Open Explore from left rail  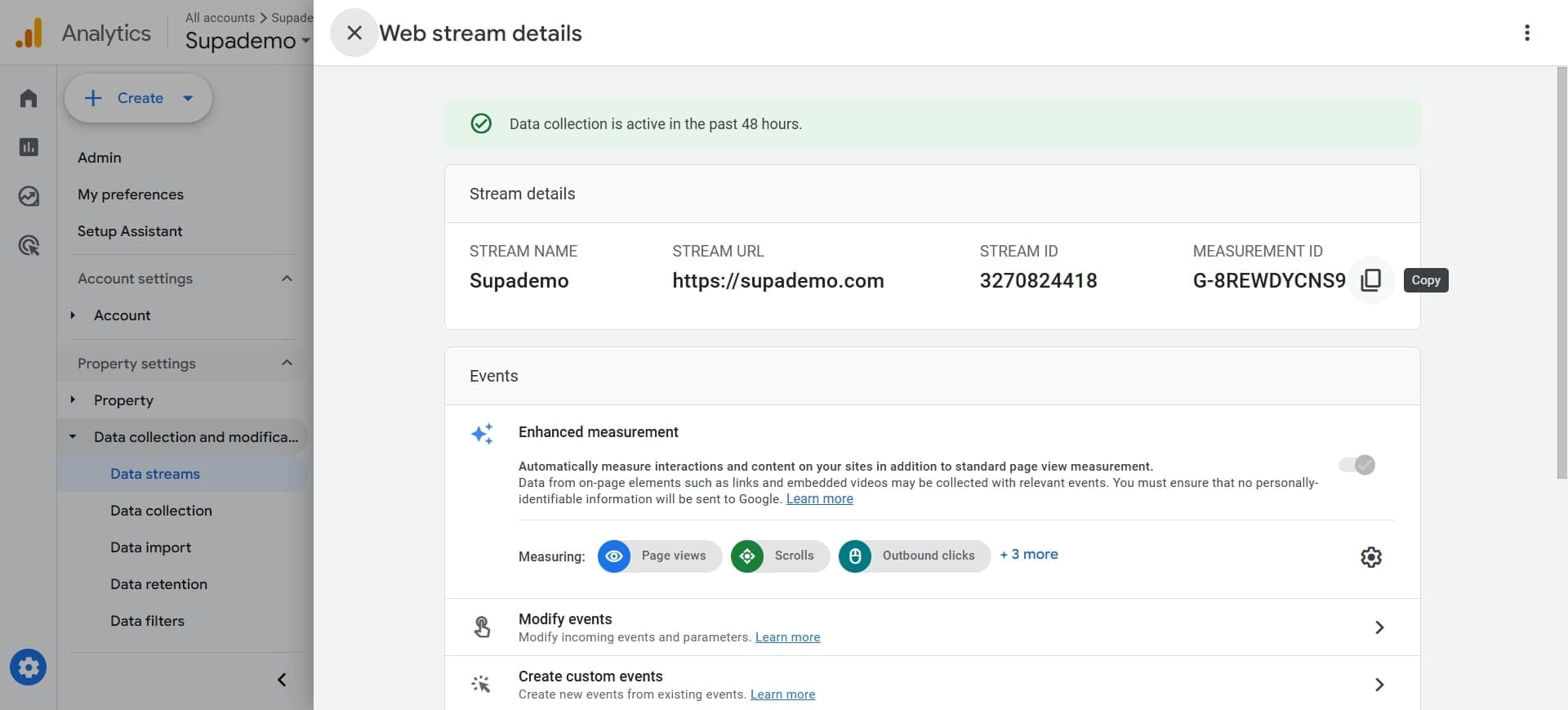click(29, 196)
